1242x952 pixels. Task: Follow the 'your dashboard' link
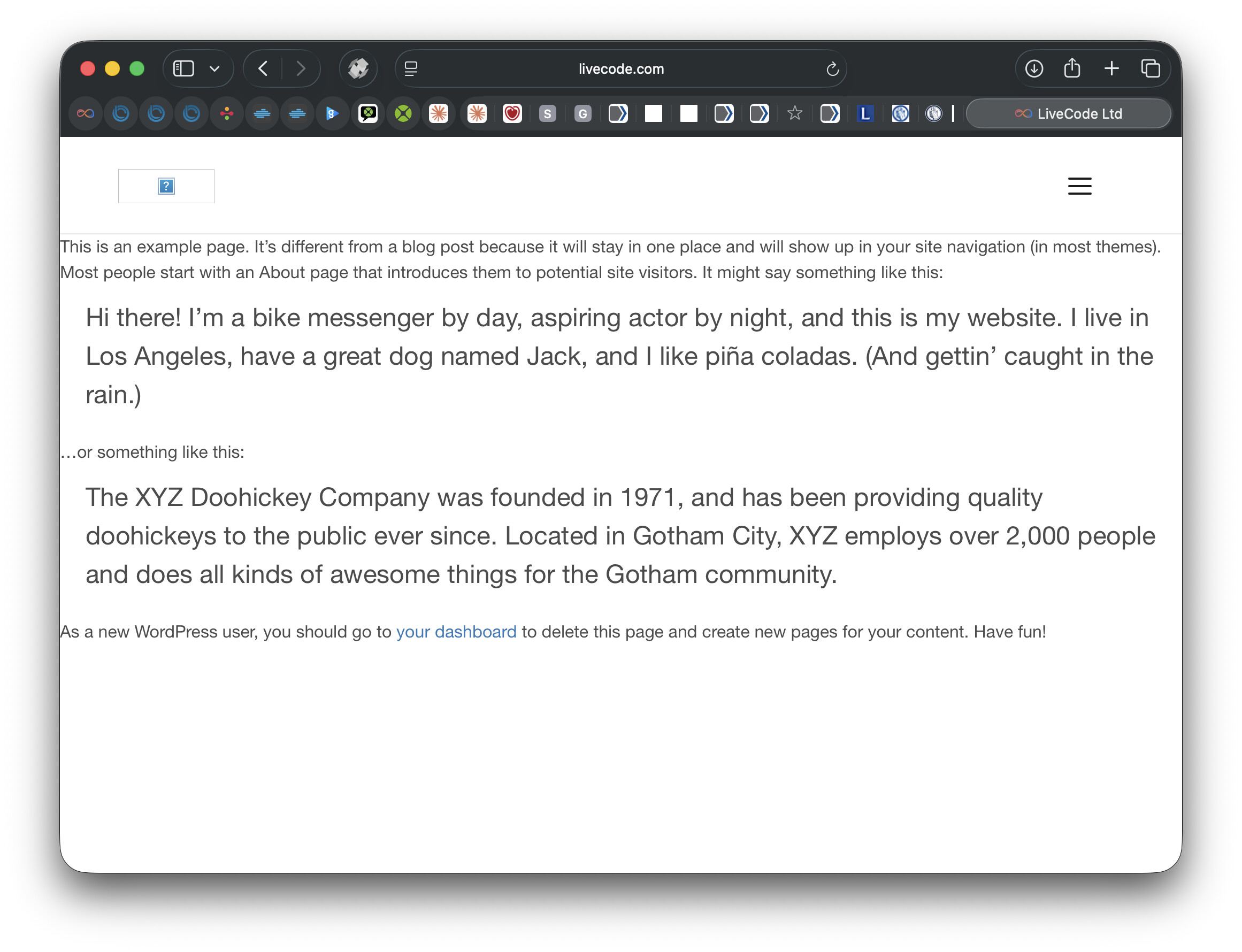pyautogui.click(x=456, y=631)
